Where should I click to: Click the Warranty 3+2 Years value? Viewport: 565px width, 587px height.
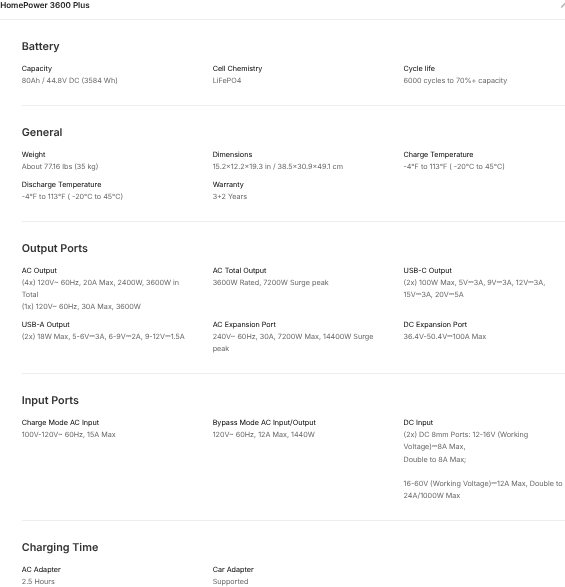230,196
